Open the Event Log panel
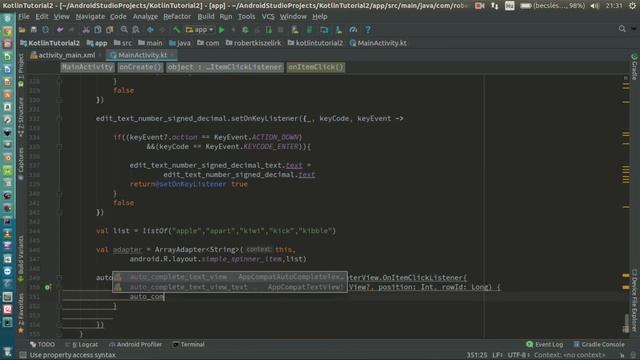640x360 pixels. point(544,344)
